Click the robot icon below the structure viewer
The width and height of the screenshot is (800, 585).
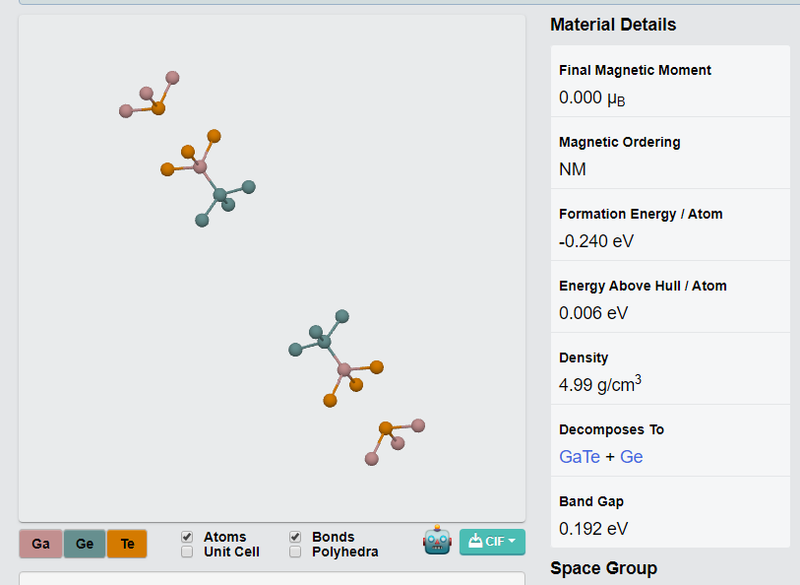(x=437, y=541)
